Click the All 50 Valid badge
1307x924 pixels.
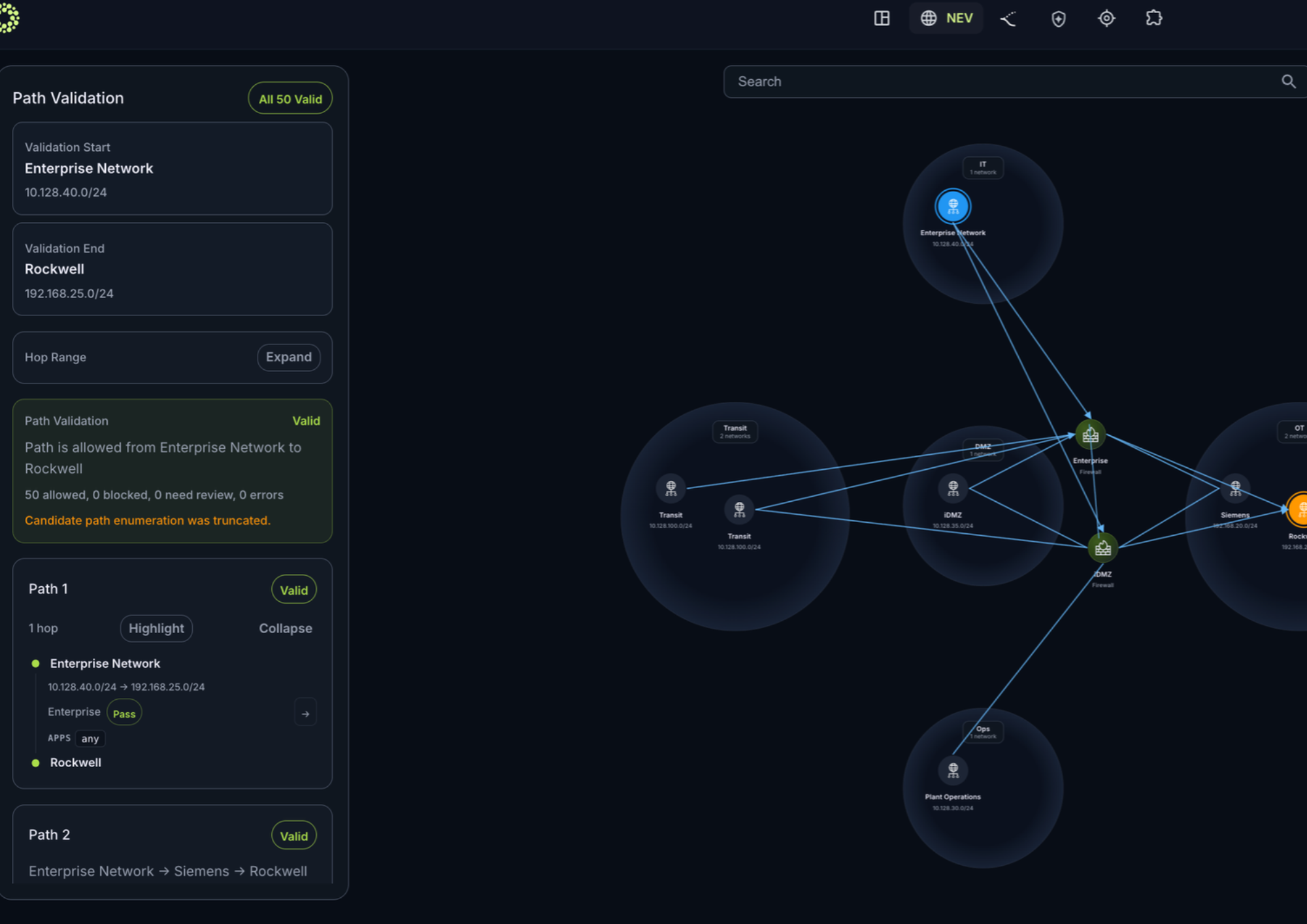coord(290,99)
